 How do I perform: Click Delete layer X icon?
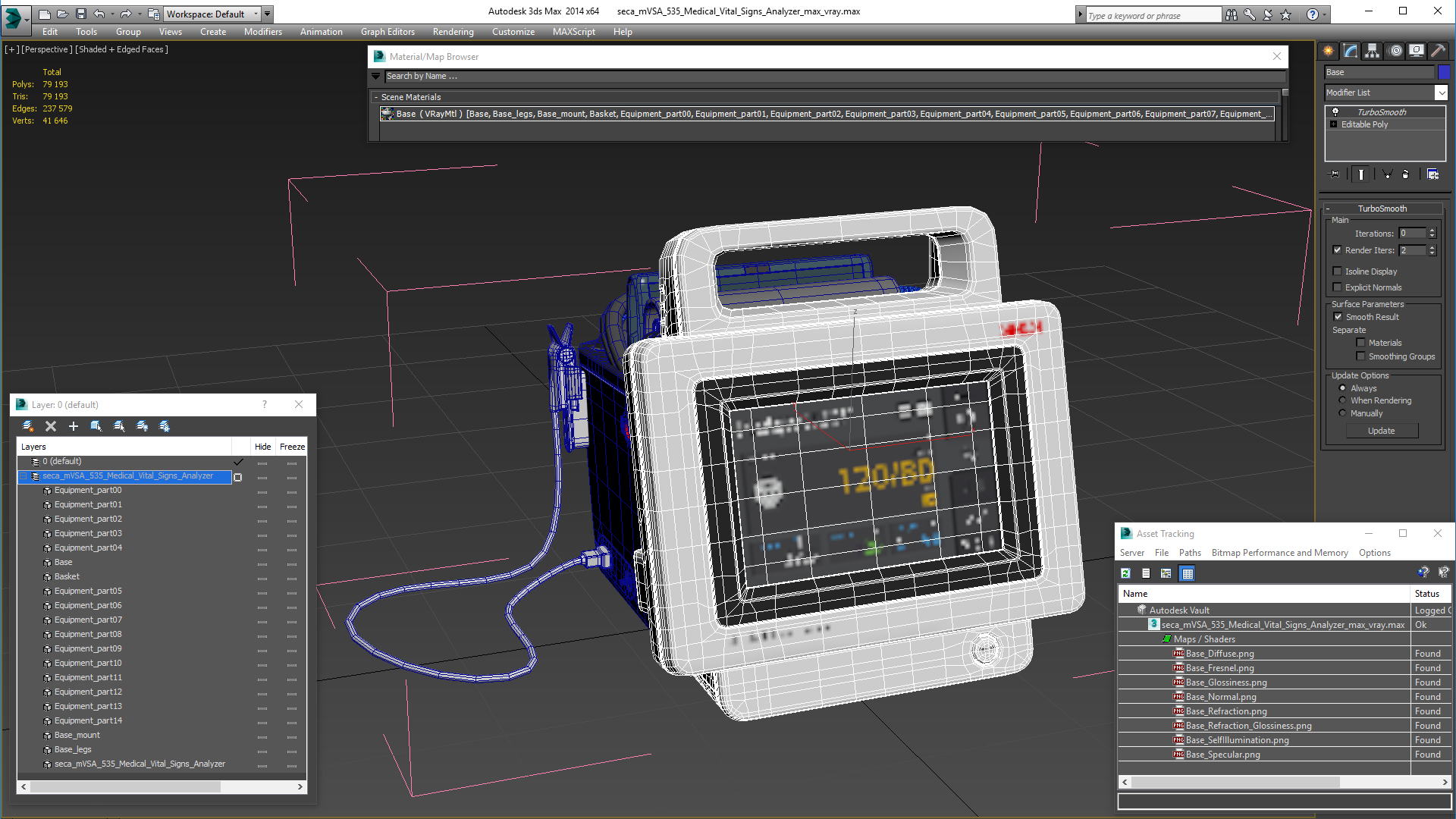[51, 426]
